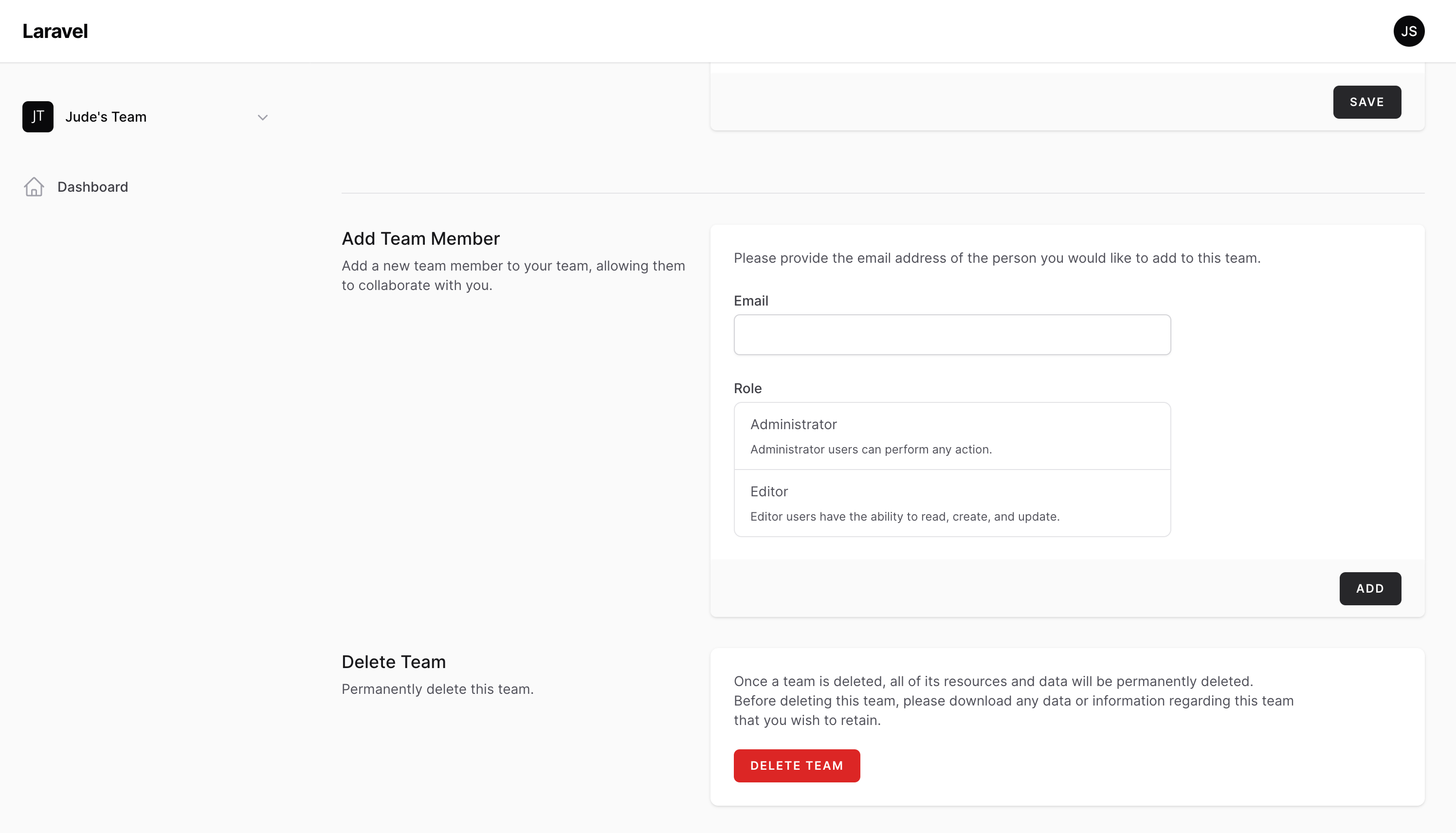Focus the Email input field
This screenshot has height=833, width=1456.
point(952,335)
